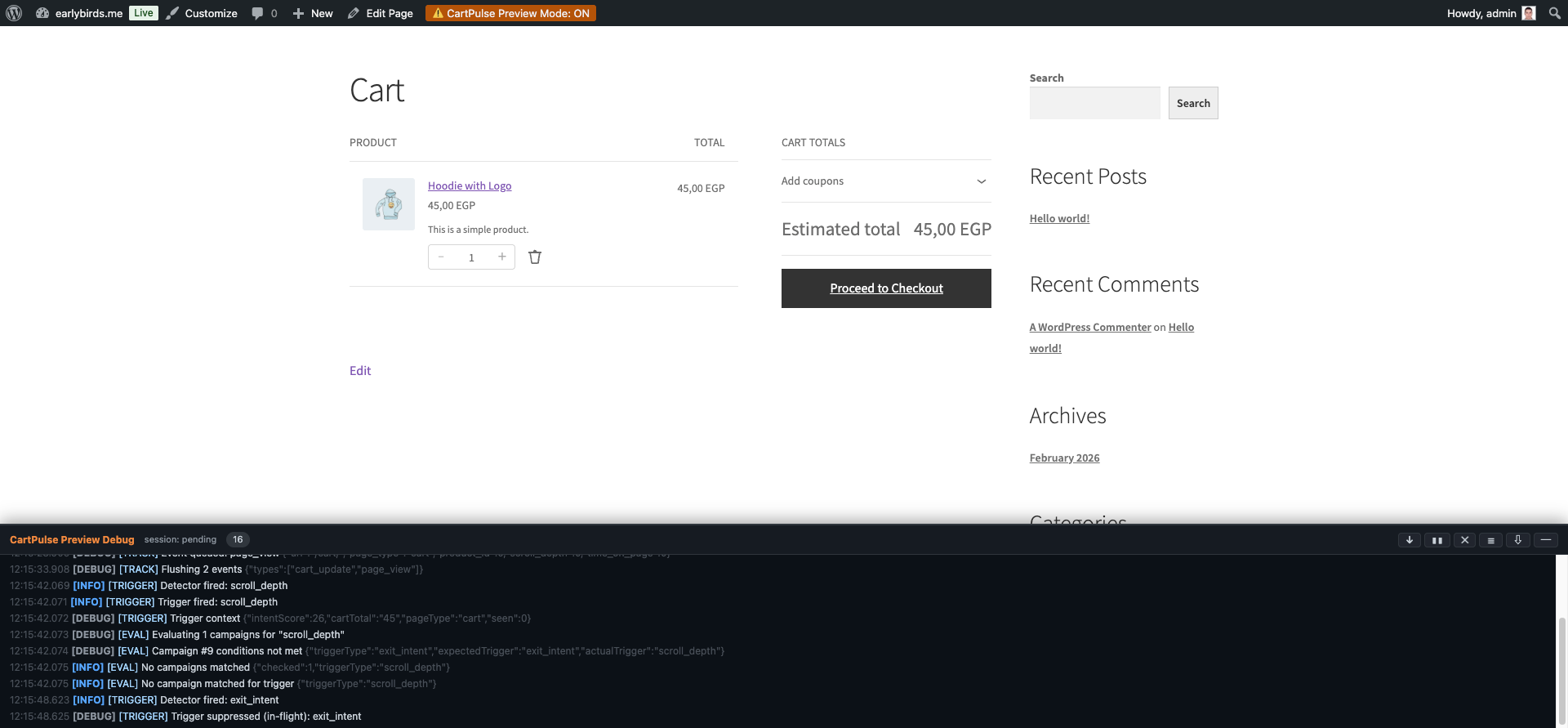
Task: Pause the CartPulse debug log
Action: pos(1437,540)
